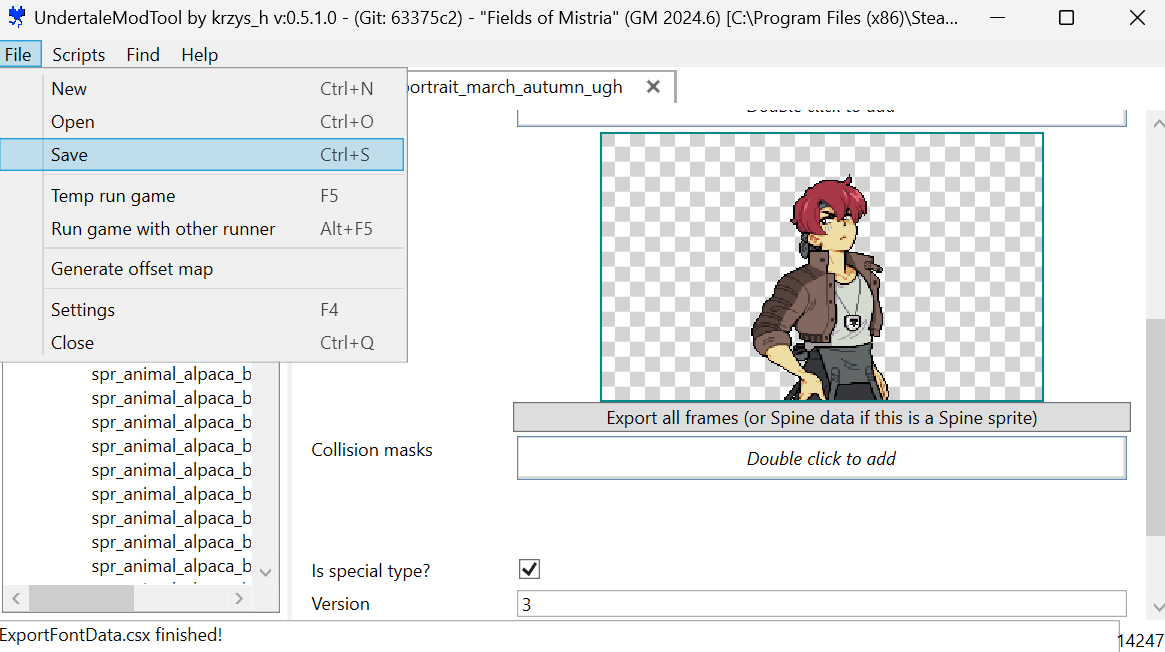The width and height of the screenshot is (1165, 652).
Task: Choose Generate offset map
Action: click(202, 269)
